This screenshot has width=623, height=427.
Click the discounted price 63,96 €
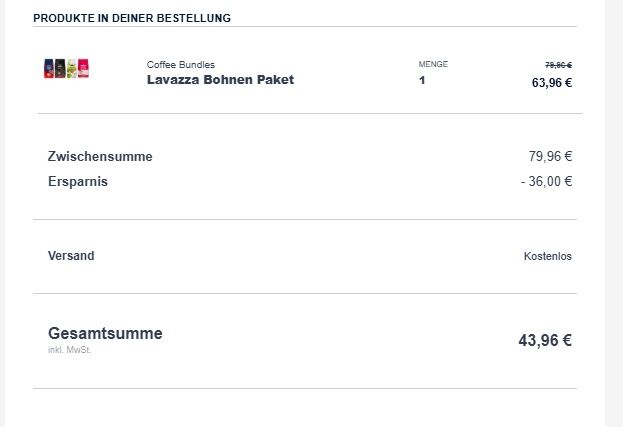[552, 83]
